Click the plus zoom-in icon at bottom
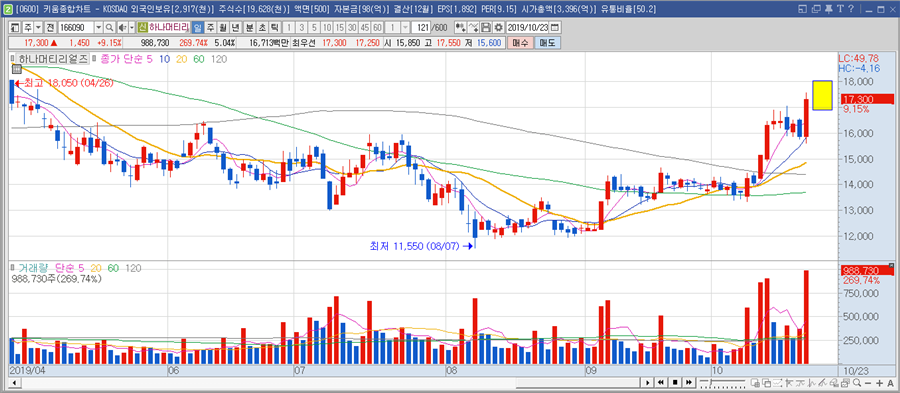900x393 pixels. (879, 383)
